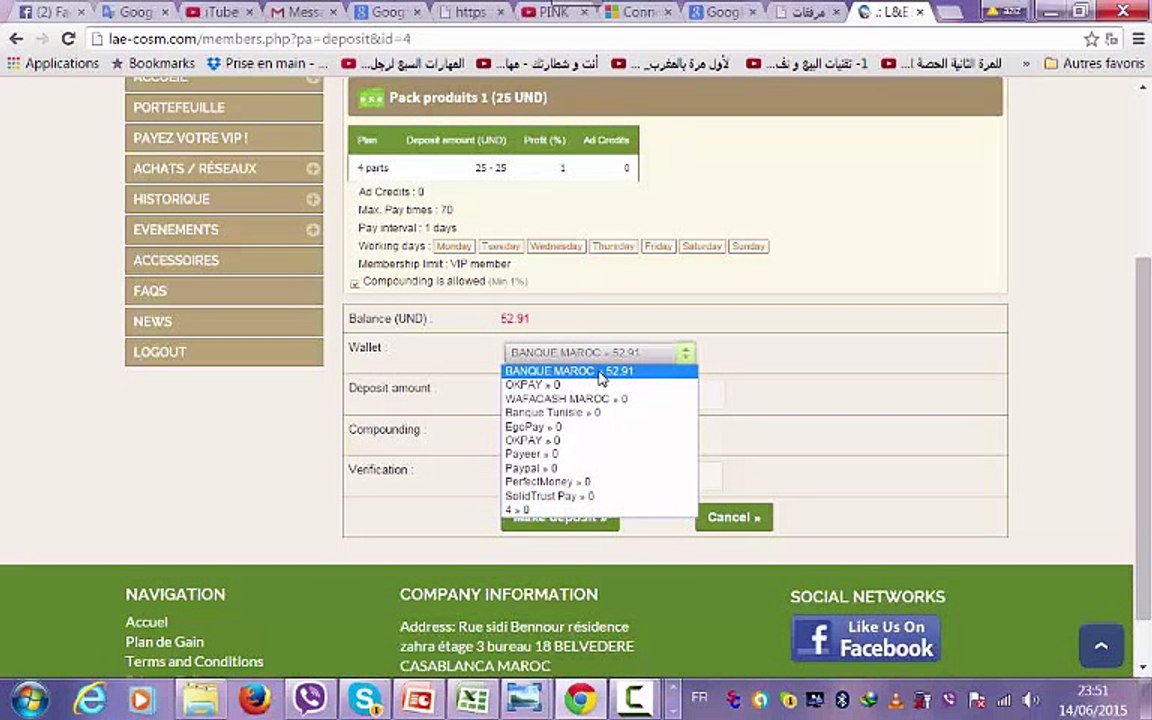
Task: Click the VLC cone tray icon
Action: (x=896, y=700)
